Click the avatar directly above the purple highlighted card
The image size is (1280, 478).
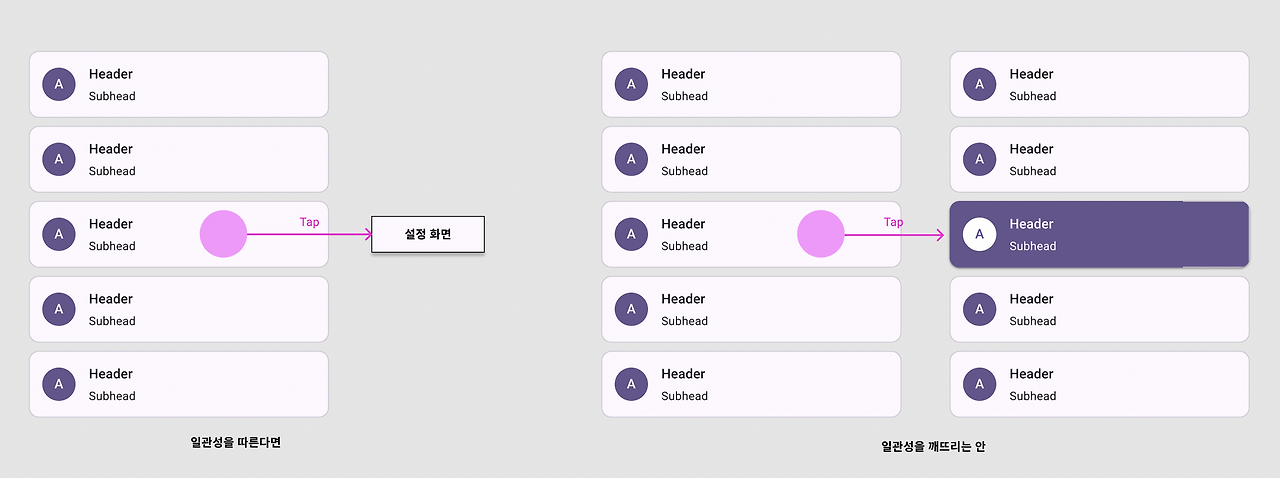pyautogui.click(x=979, y=159)
